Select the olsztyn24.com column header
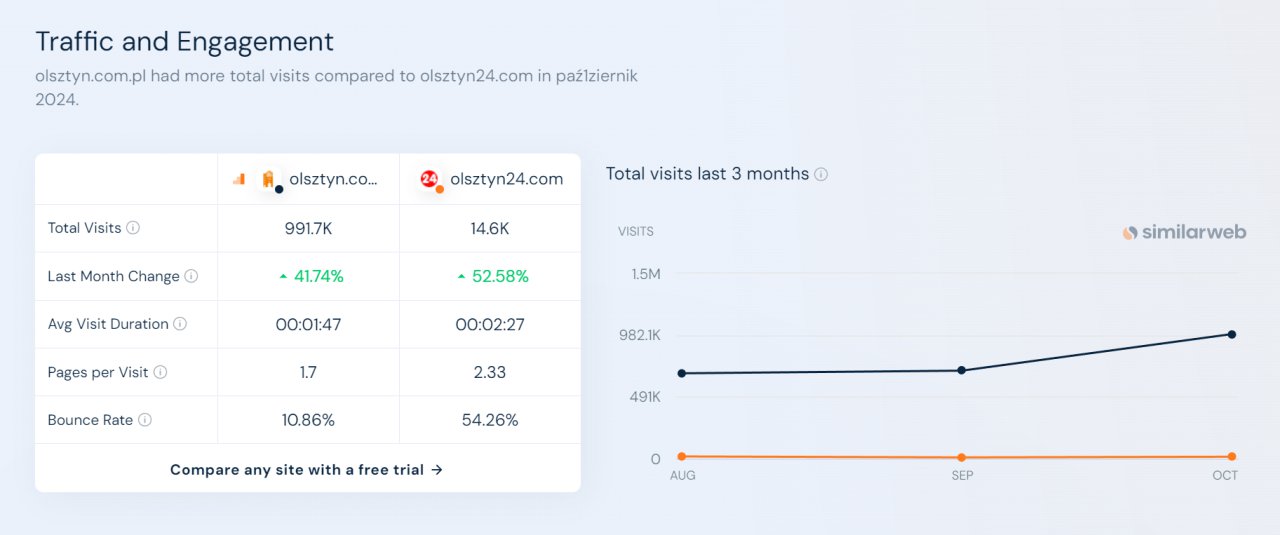Viewport: 1280px width, 535px height. [490, 179]
